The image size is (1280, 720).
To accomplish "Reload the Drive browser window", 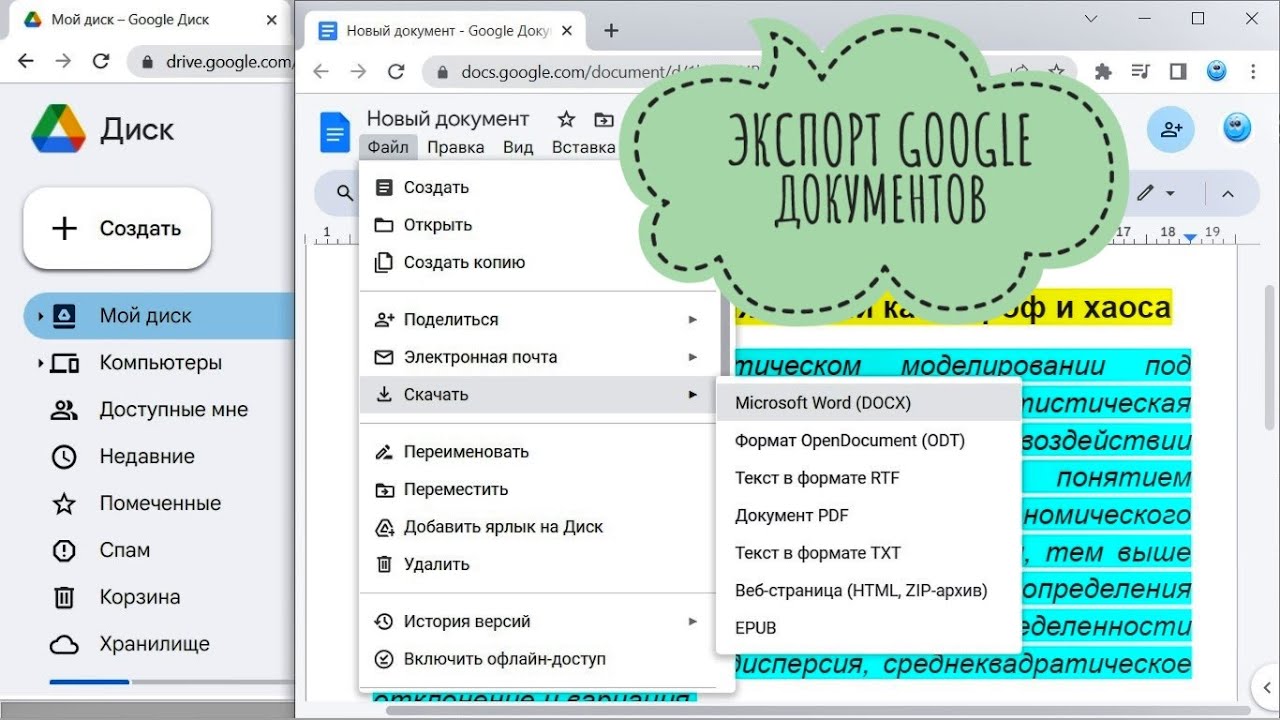I will (x=100, y=61).
